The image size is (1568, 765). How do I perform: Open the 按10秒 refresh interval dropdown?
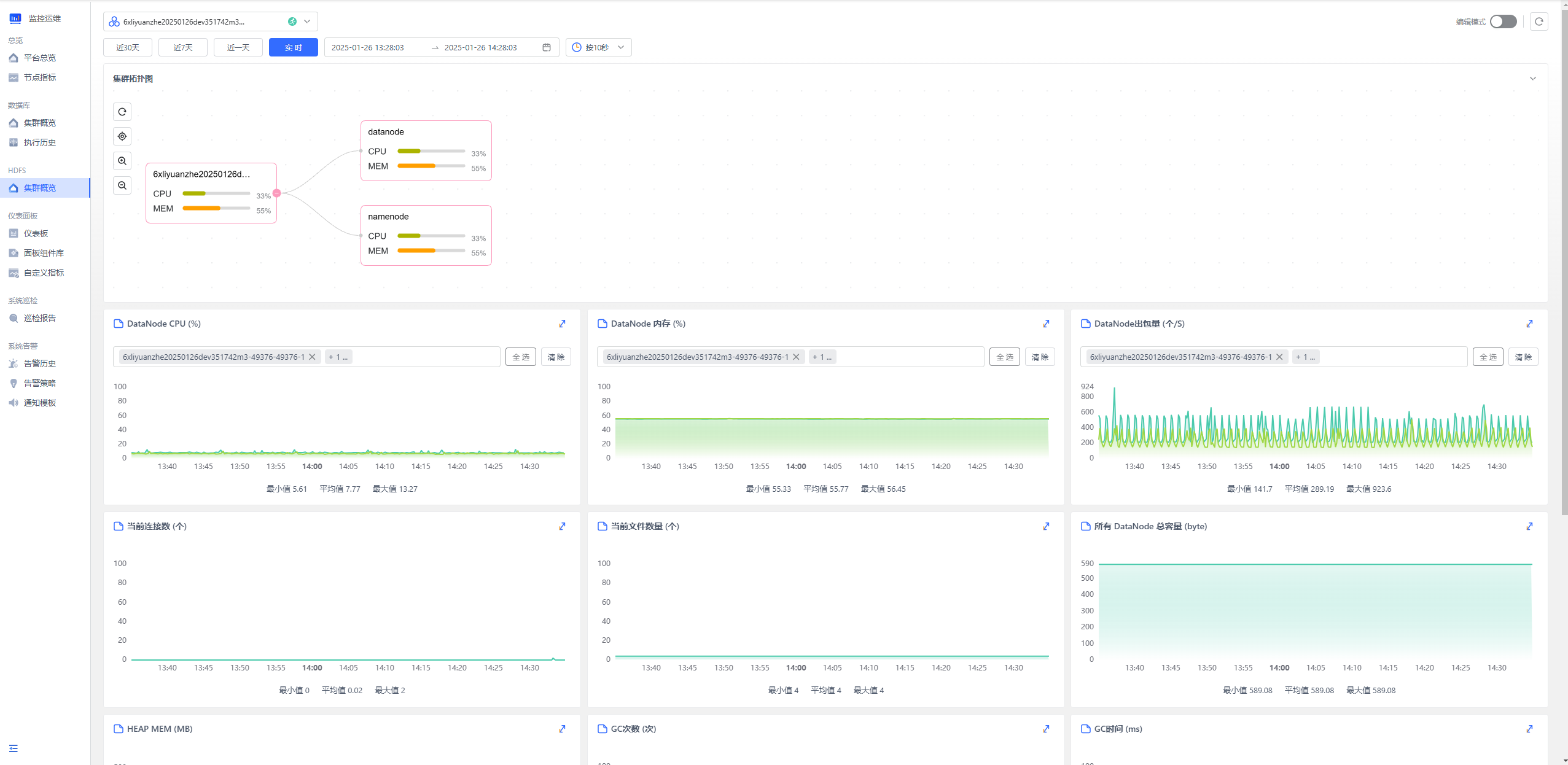598,47
